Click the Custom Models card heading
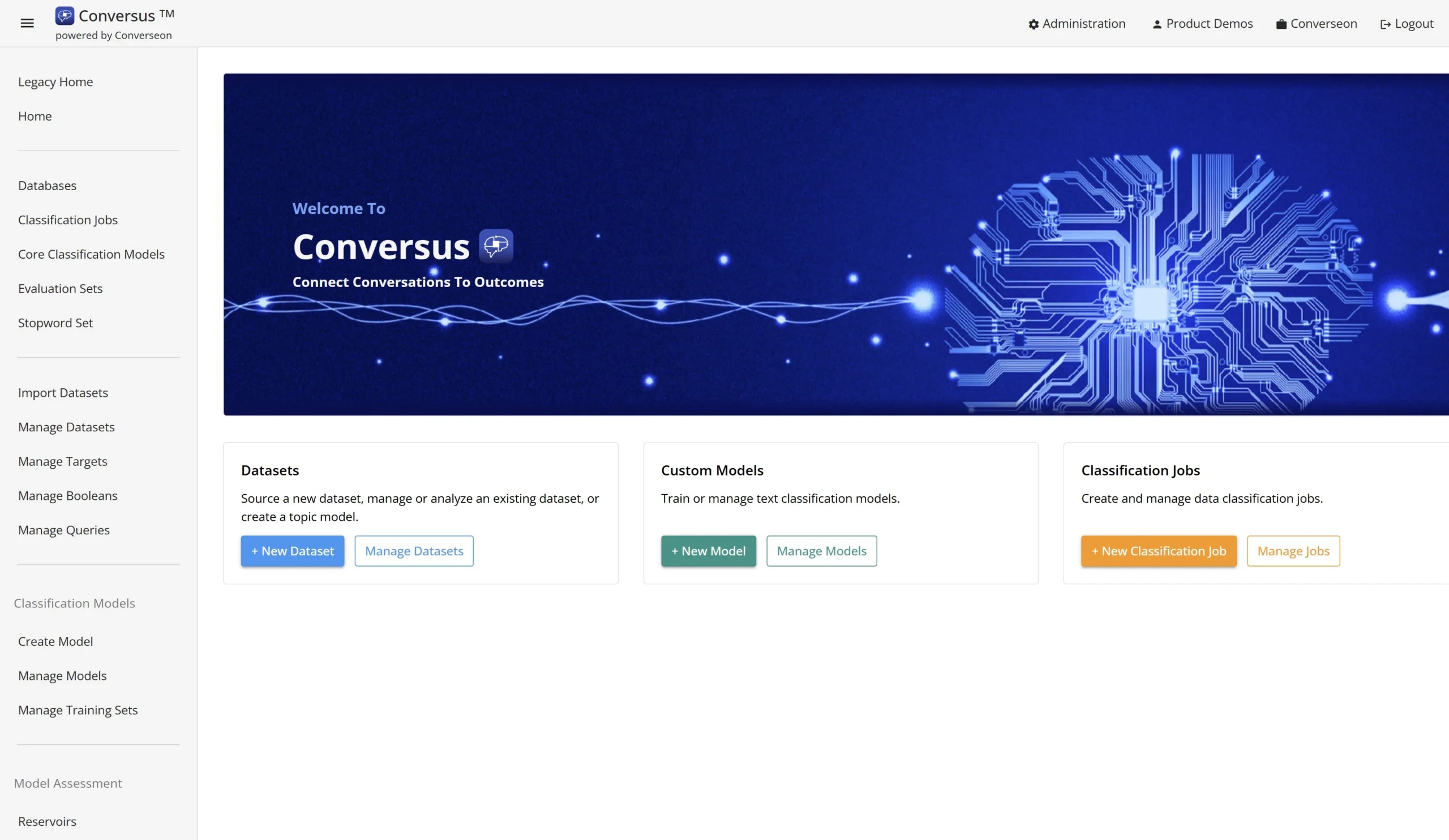 click(712, 470)
